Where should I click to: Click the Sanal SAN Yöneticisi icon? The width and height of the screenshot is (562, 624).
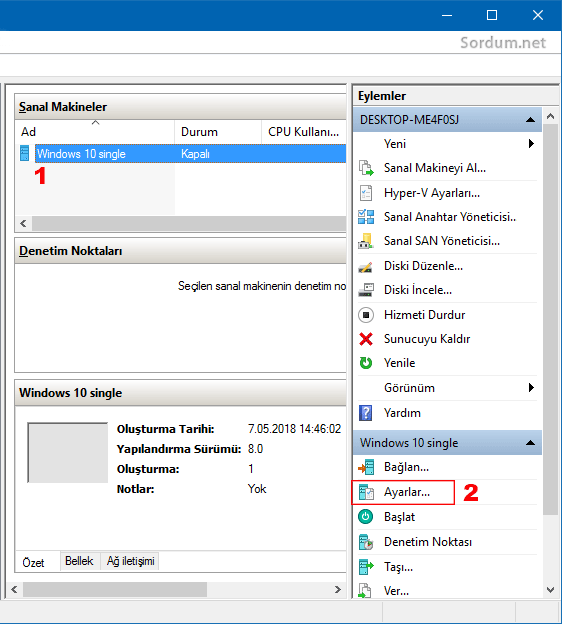pos(365,241)
